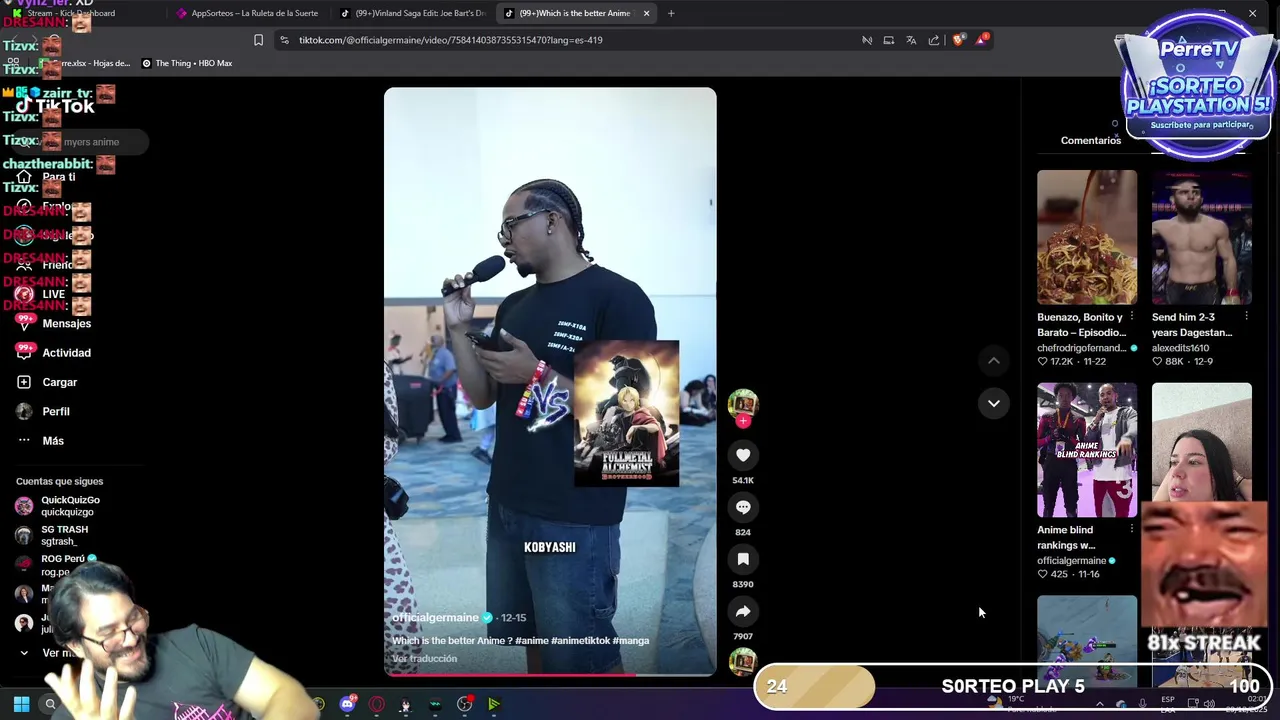Like the video with heart icon
The width and height of the screenshot is (1280, 720).
[743, 455]
